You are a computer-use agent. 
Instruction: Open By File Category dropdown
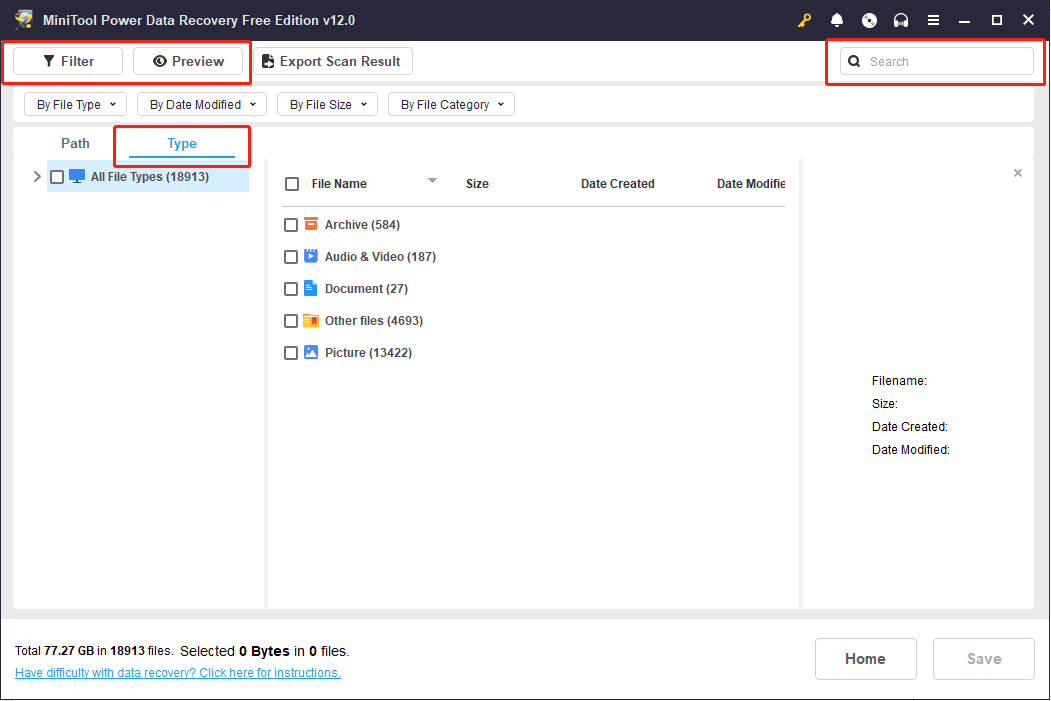tap(451, 105)
